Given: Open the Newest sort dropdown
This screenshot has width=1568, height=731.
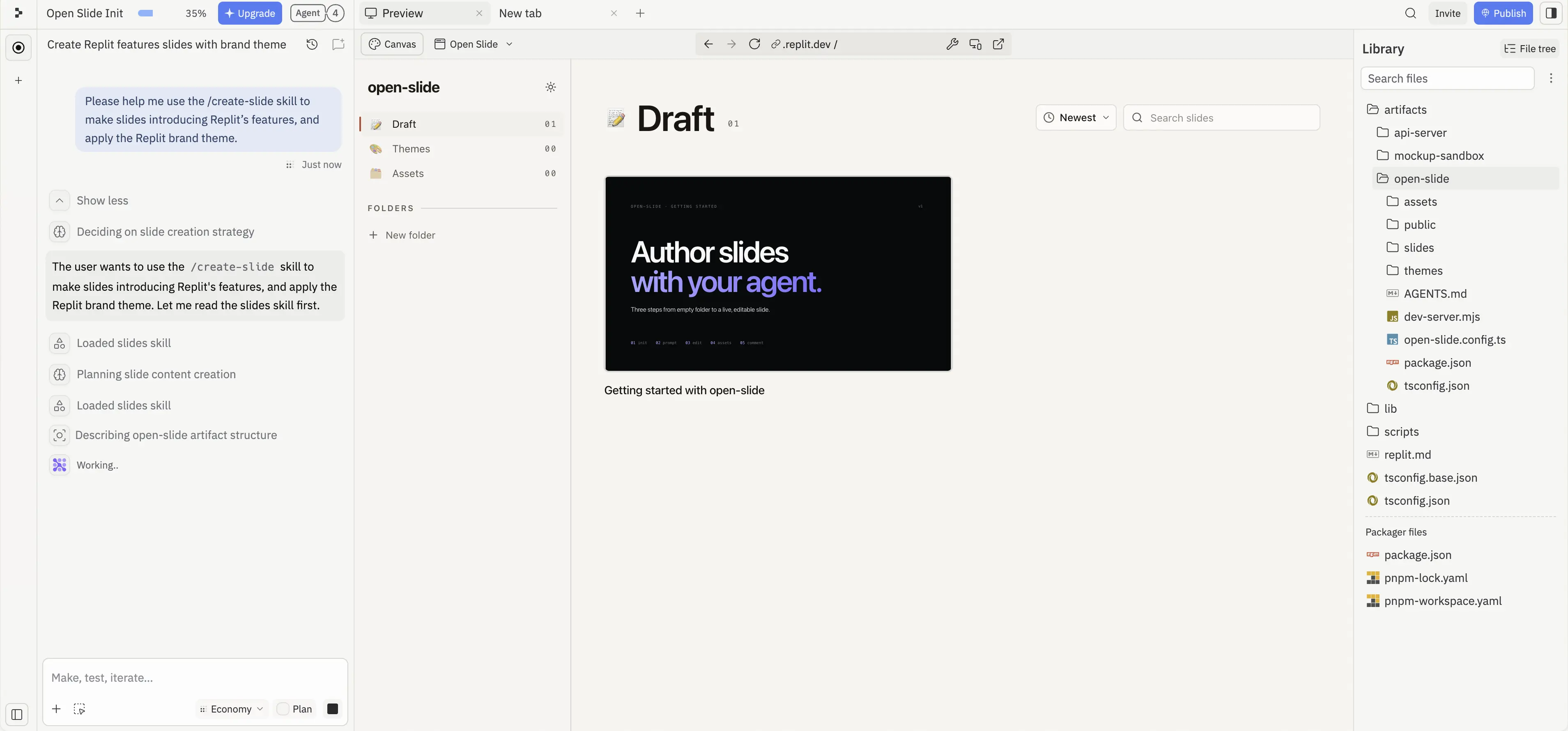Looking at the screenshot, I should (x=1076, y=117).
